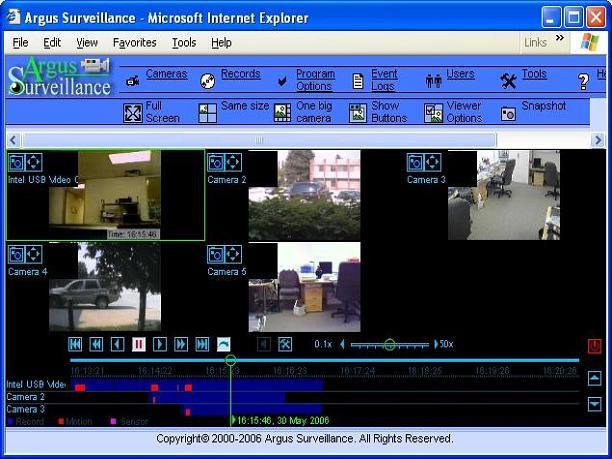Increase playback speed toward 50x

coord(436,344)
